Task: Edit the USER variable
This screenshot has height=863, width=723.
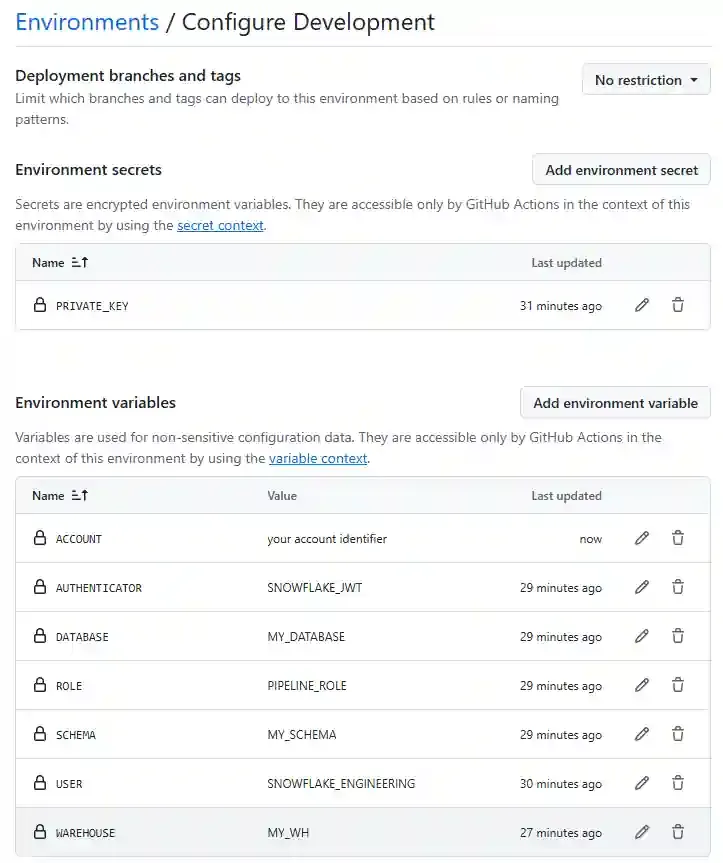Action: [641, 783]
